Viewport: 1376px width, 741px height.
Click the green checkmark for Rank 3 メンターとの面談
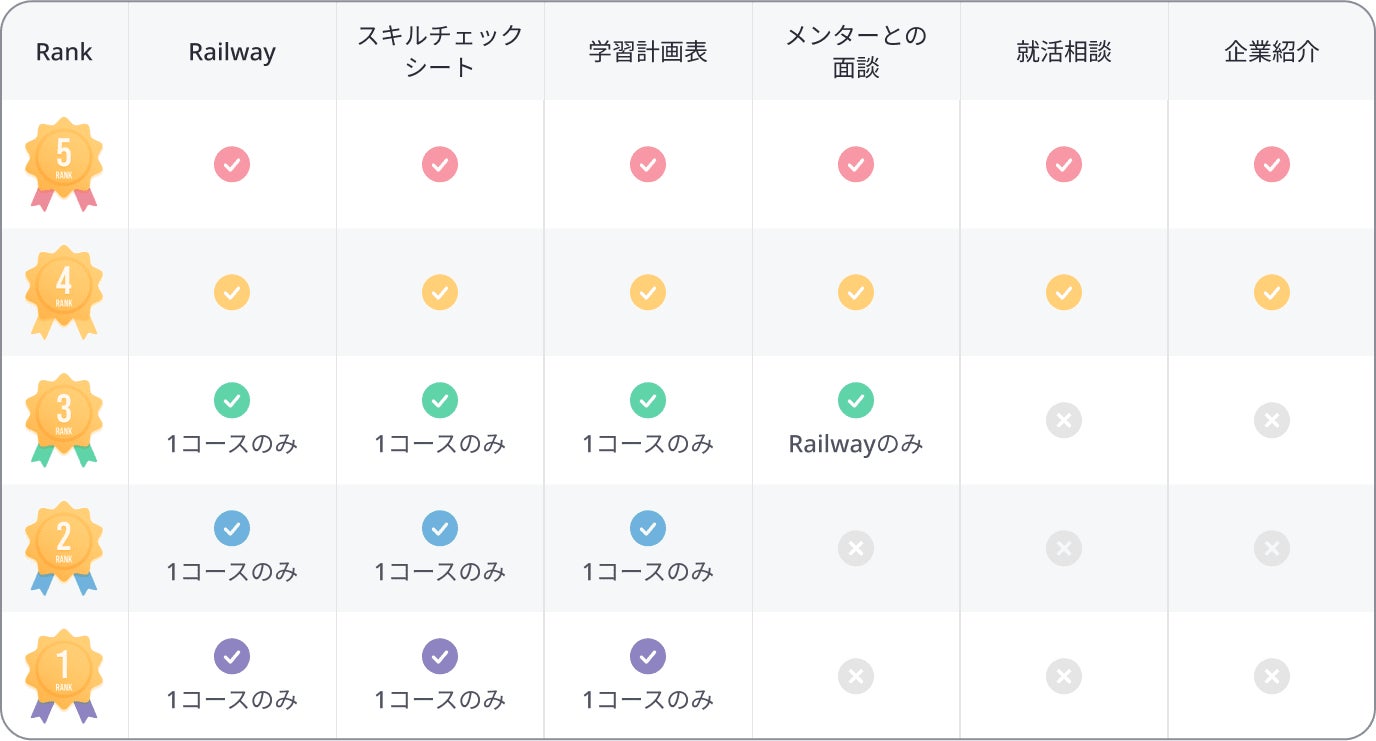(856, 400)
